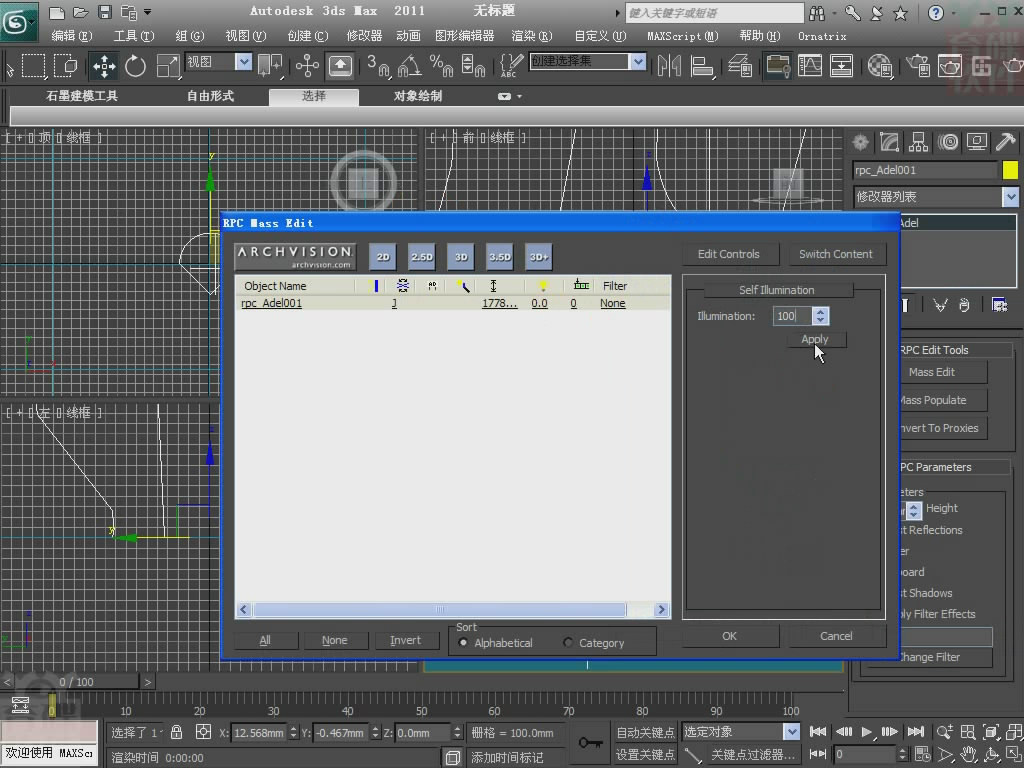Adjust the X coordinate spinner
1024x768 pixels.
(x=293, y=733)
